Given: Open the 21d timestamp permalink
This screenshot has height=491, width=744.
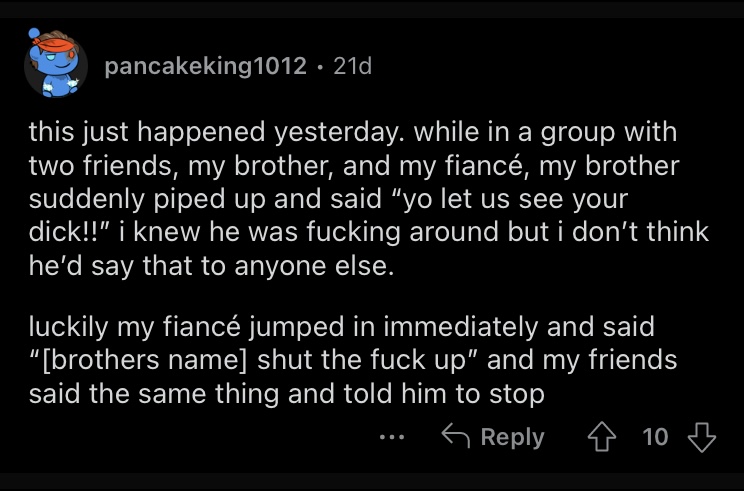Looking at the screenshot, I should (x=353, y=66).
